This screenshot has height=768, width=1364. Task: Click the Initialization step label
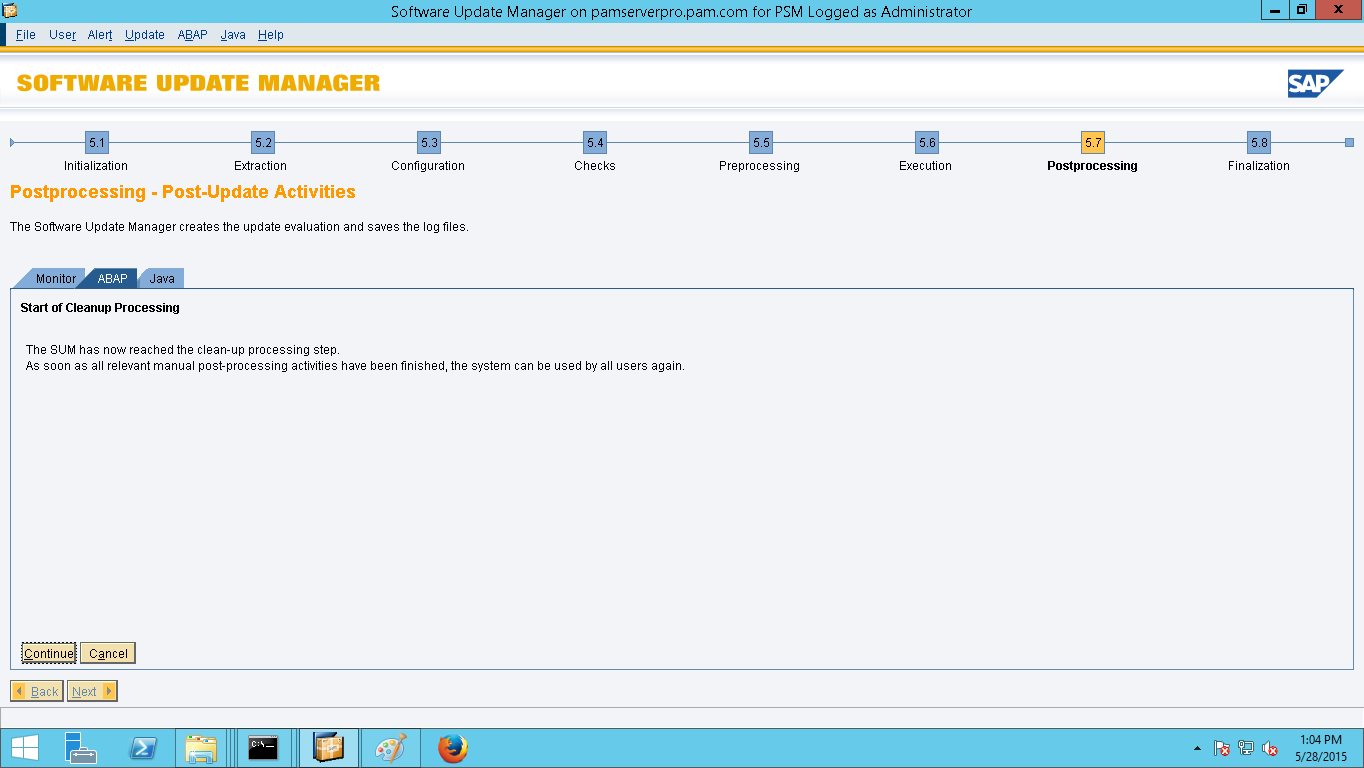[96, 166]
